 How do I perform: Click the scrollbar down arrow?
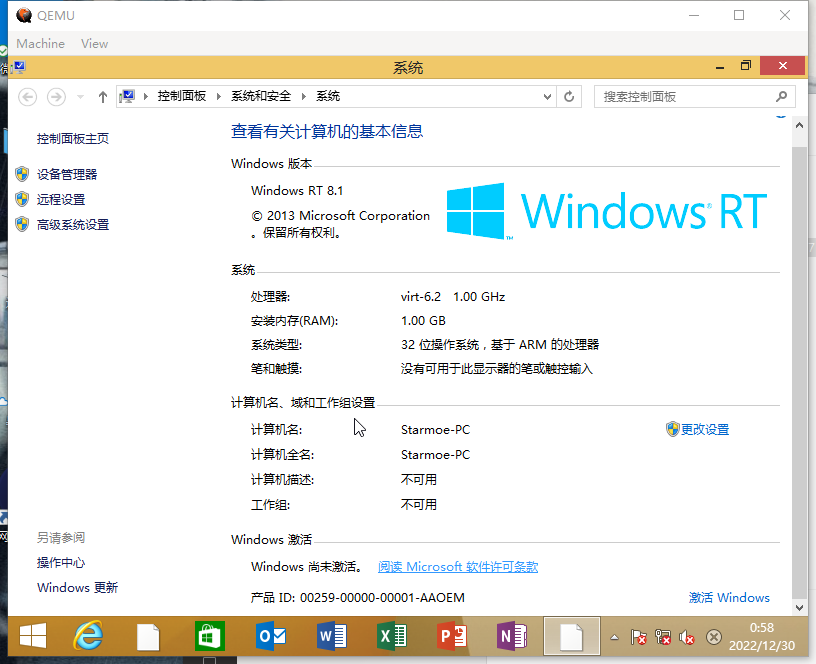pyautogui.click(x=799, y=607)
